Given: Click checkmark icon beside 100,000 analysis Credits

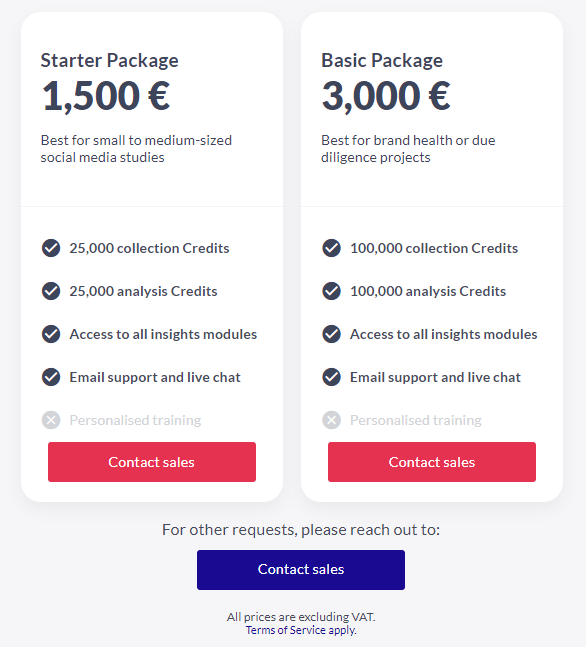Looking at the screenshot, I should 331,291.
